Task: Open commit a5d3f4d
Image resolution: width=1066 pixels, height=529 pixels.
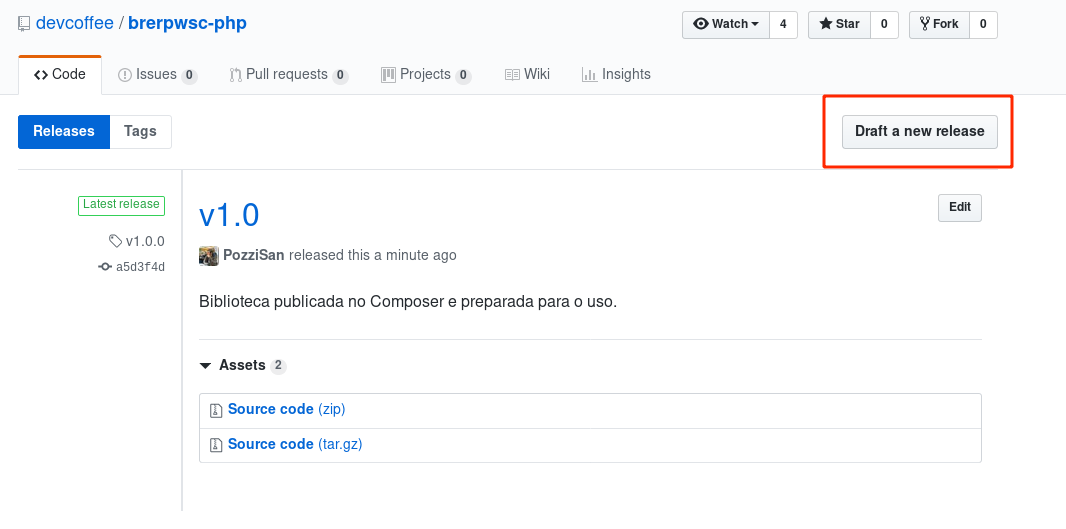Action: coord(140,267)
